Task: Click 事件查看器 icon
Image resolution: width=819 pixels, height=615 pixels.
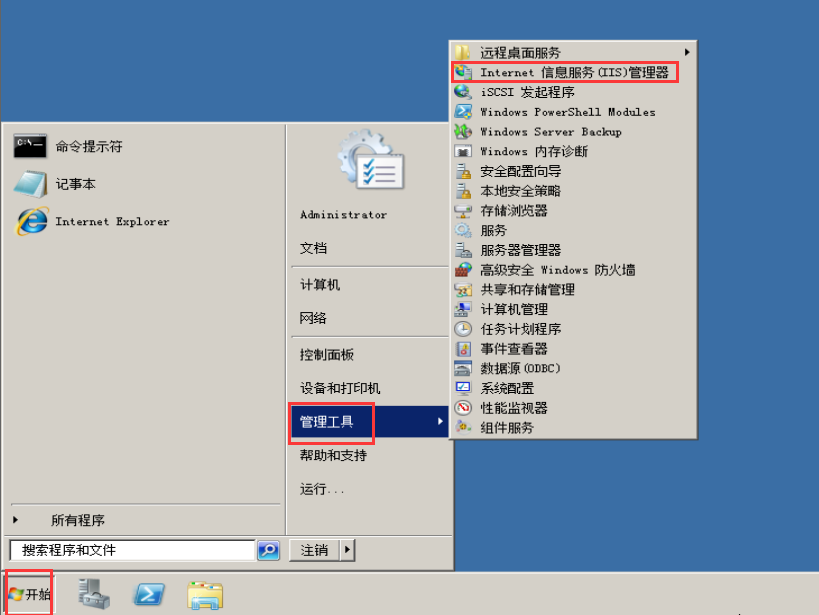Action: [x=463, y=349]
